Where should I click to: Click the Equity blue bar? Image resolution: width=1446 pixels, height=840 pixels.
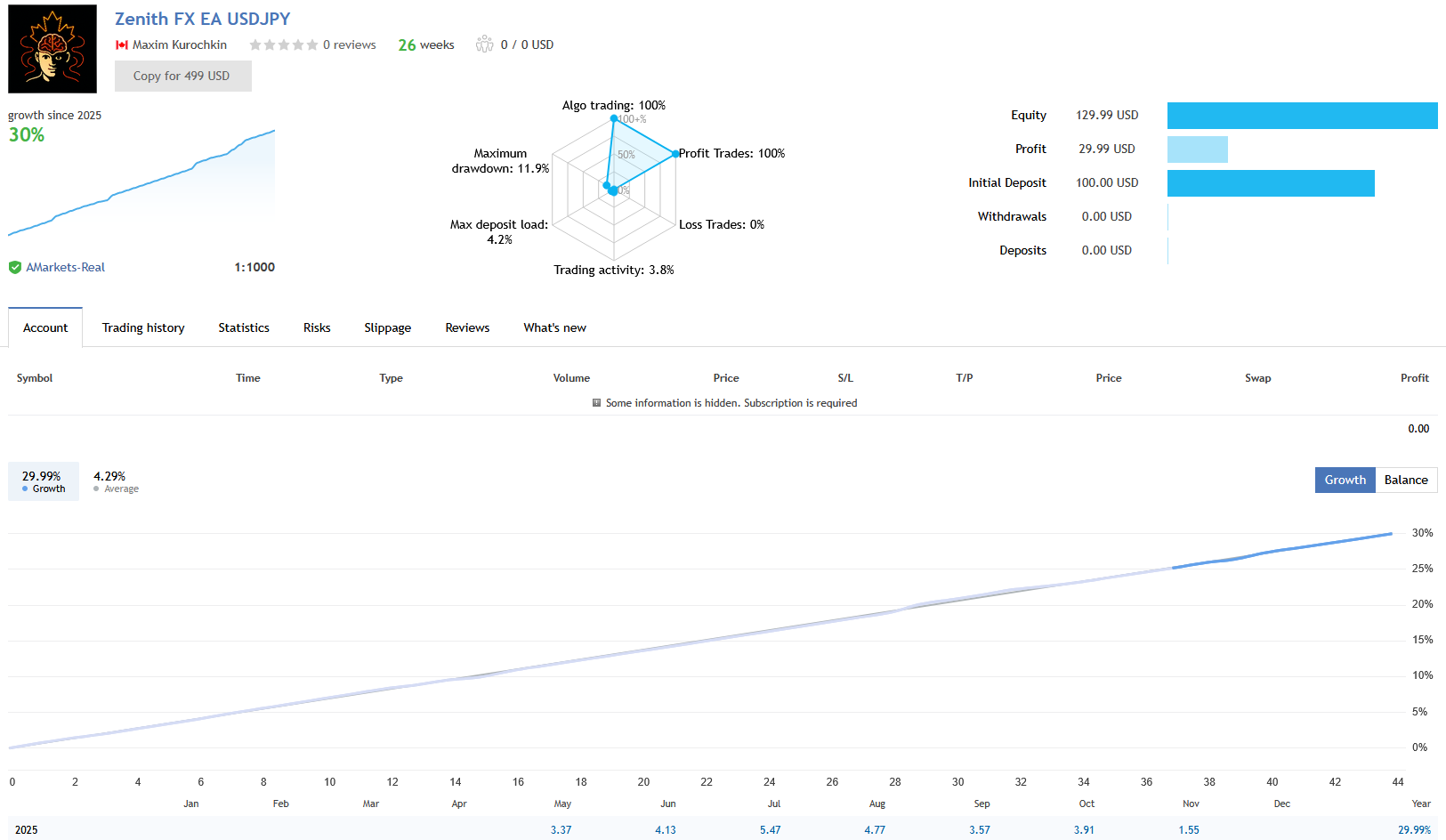coord(1302,116)
